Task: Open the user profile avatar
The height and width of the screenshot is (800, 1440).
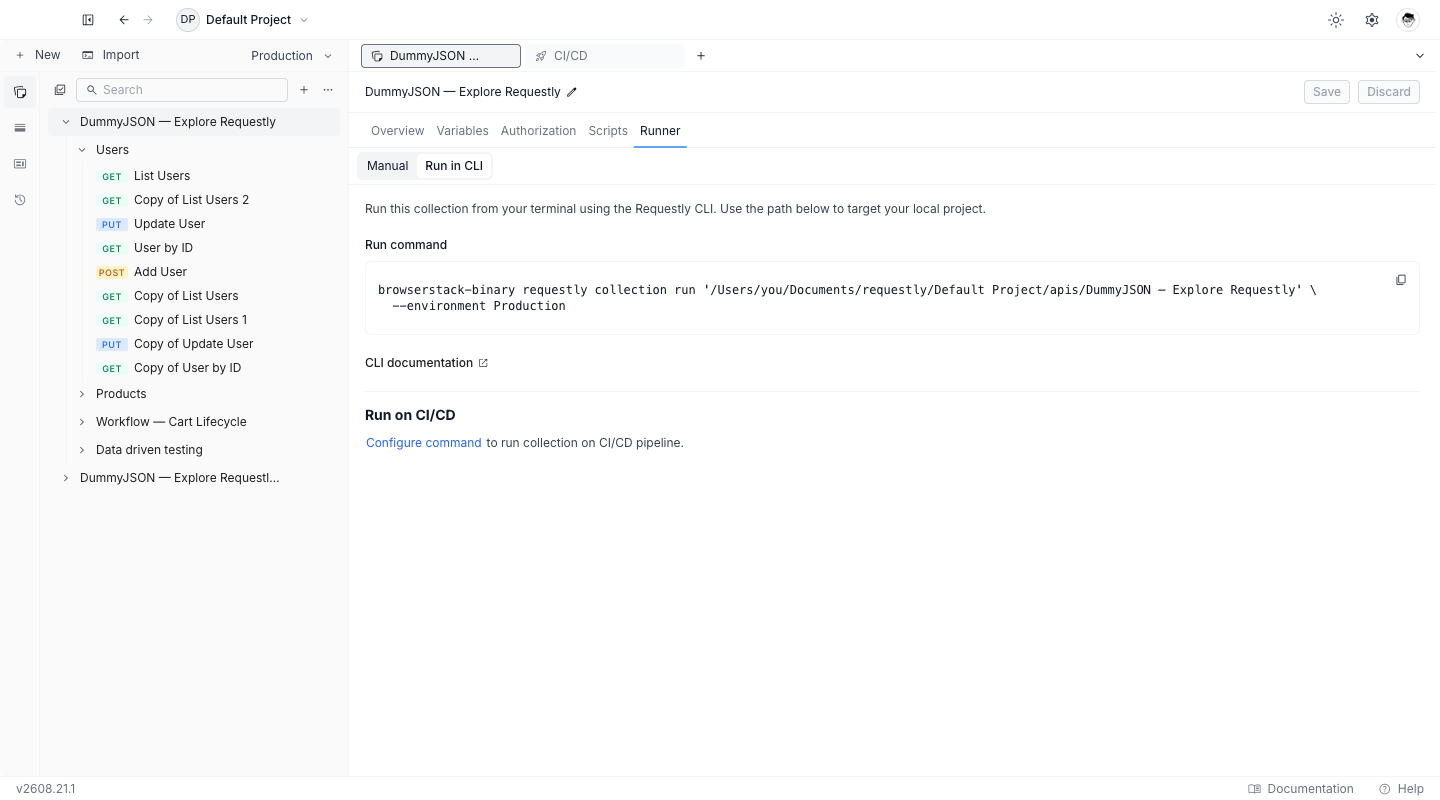Action: point(1408,20)
